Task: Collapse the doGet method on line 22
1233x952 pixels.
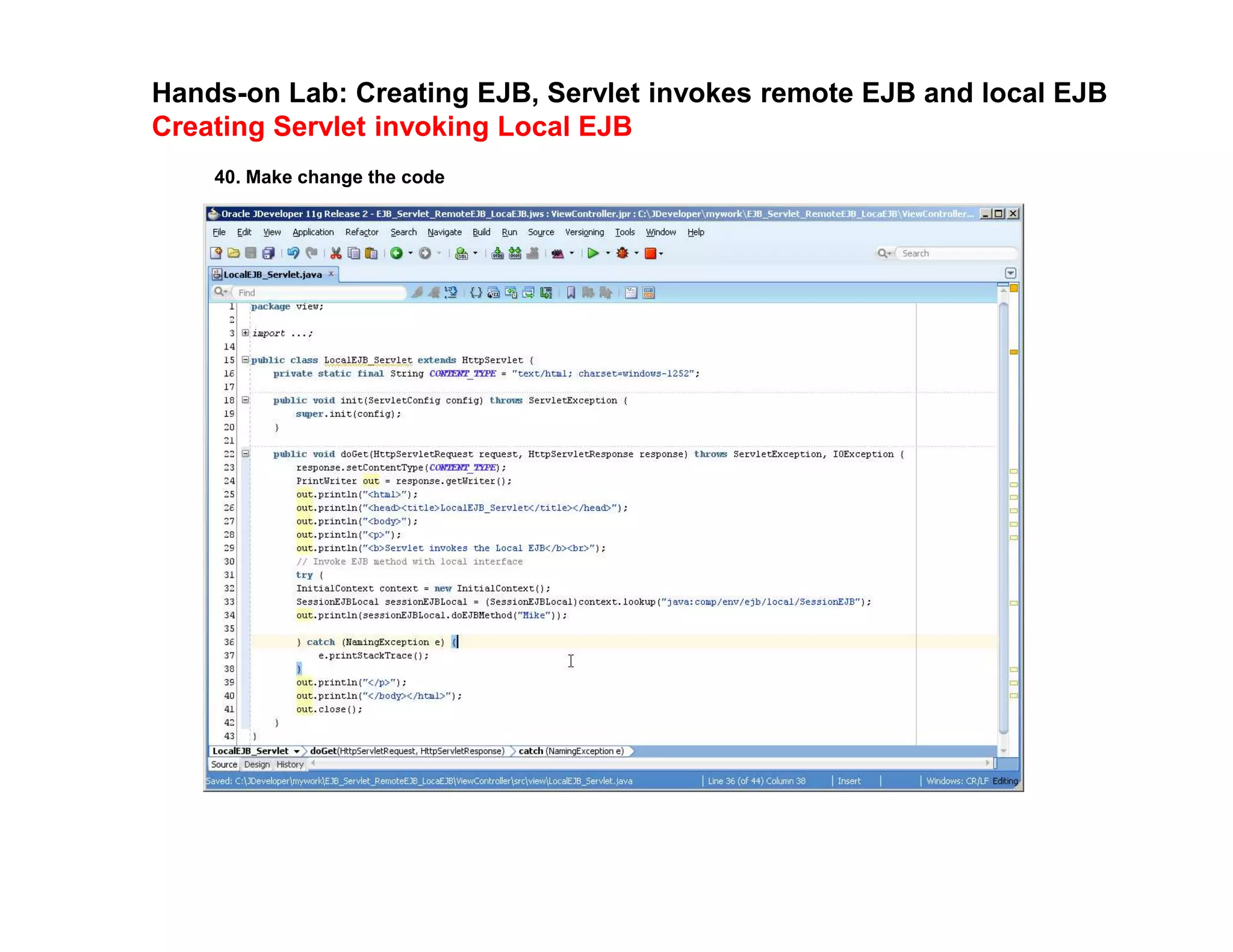Action: point(245,454)
